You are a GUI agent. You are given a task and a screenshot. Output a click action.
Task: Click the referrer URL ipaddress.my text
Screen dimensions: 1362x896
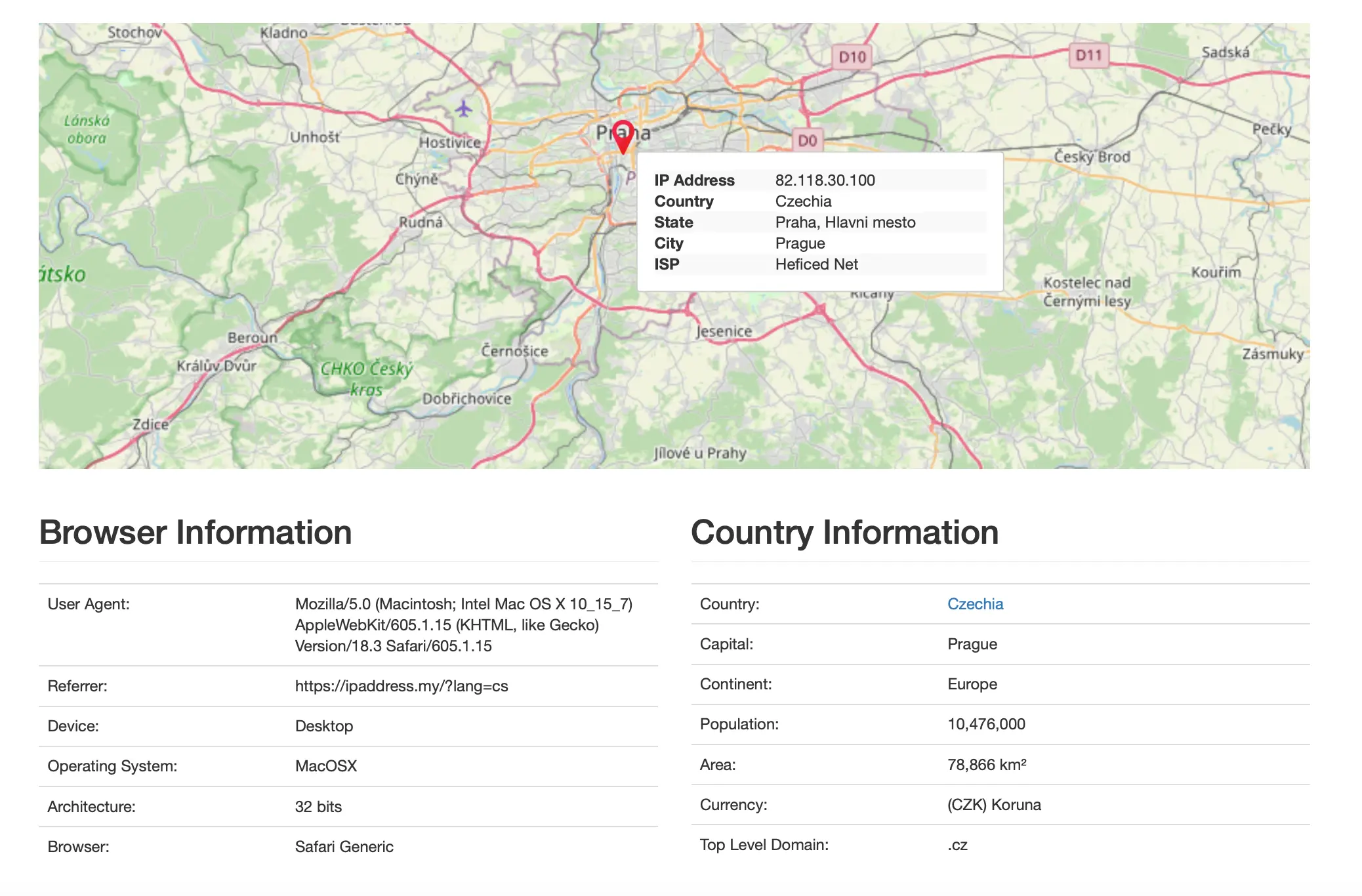pos(401,686)
